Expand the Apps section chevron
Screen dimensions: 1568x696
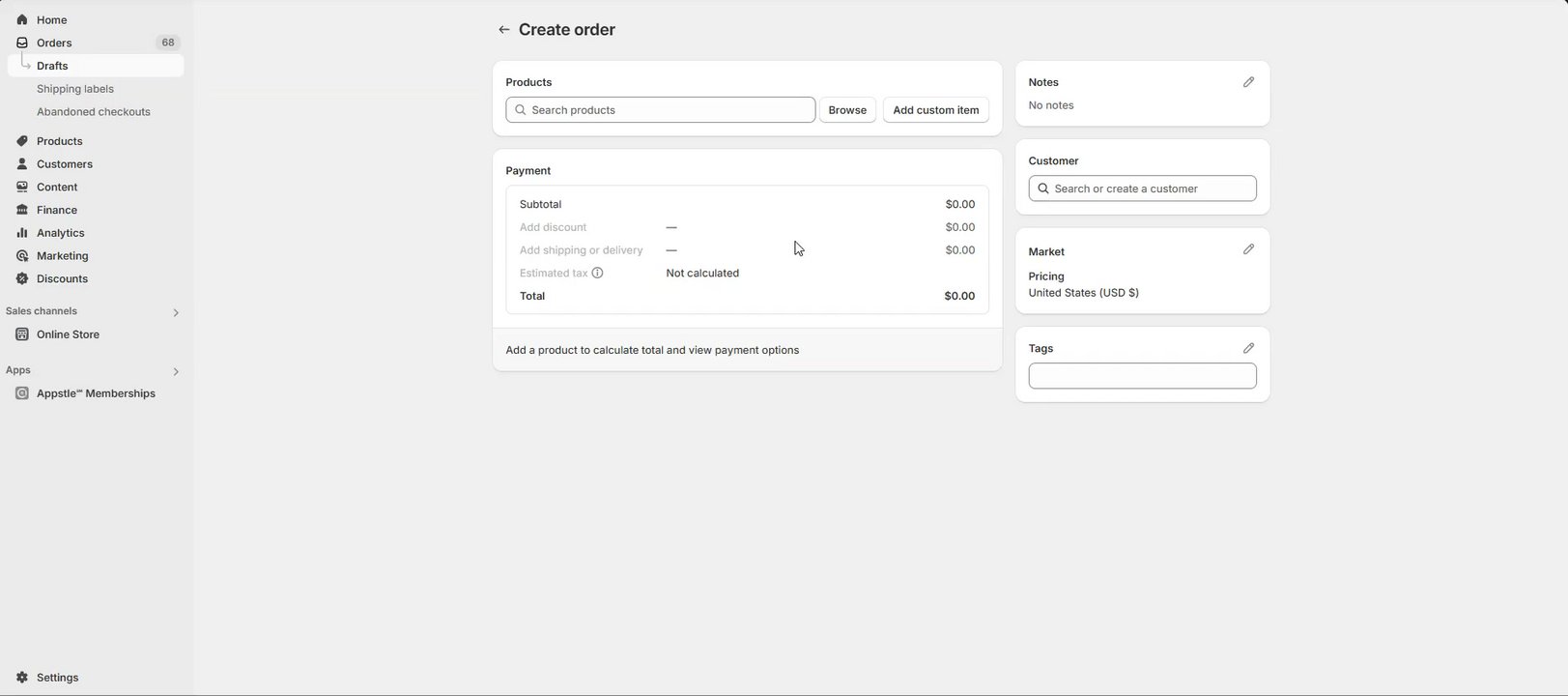click(176, 371)
